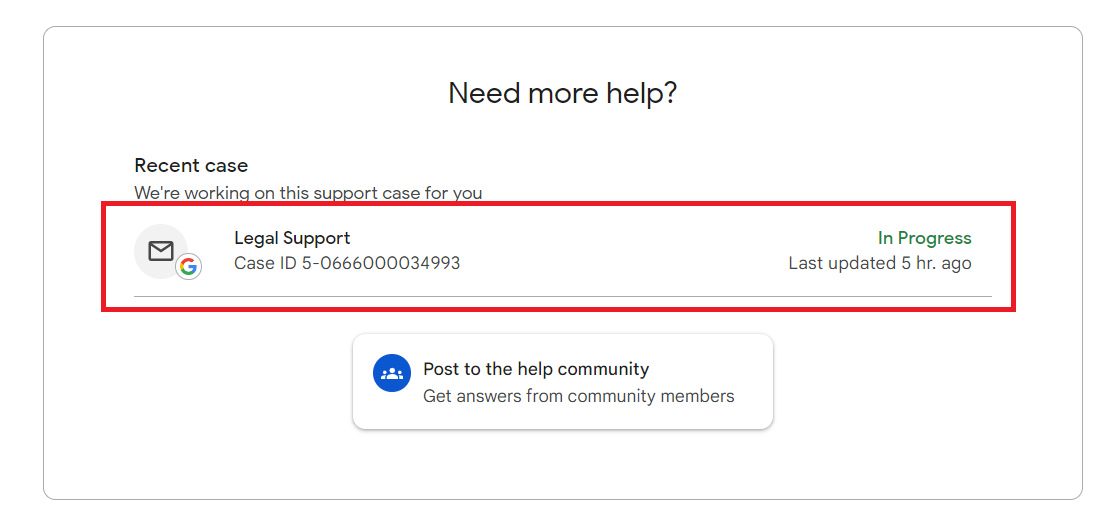This screenshot has height=529, width=1113.
Task: Click empty space inside the case row
Action: click(620, 252)
